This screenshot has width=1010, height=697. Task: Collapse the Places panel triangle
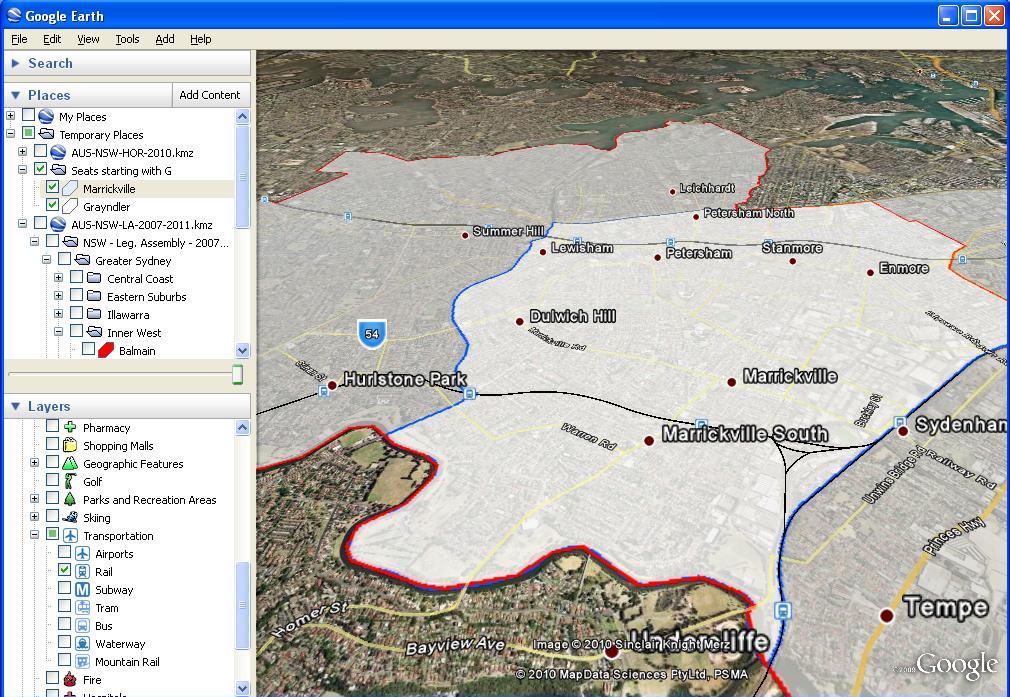click(15, 95)
